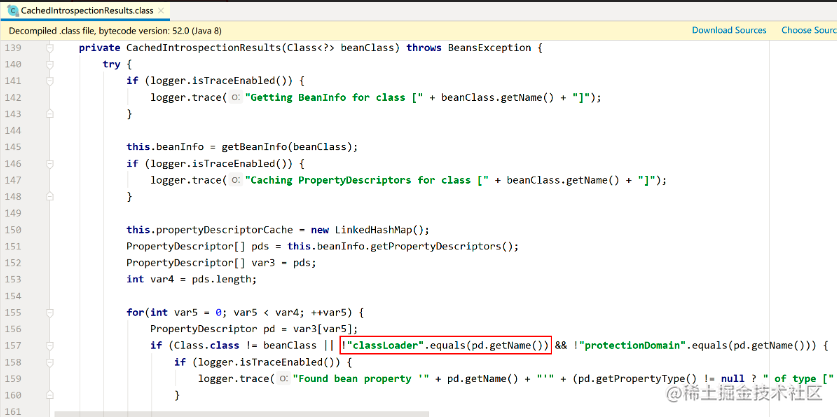Viewport: 837px width, 417px height.
Task: Collapse the try block fold at line 140
Action: click(50, 65)
